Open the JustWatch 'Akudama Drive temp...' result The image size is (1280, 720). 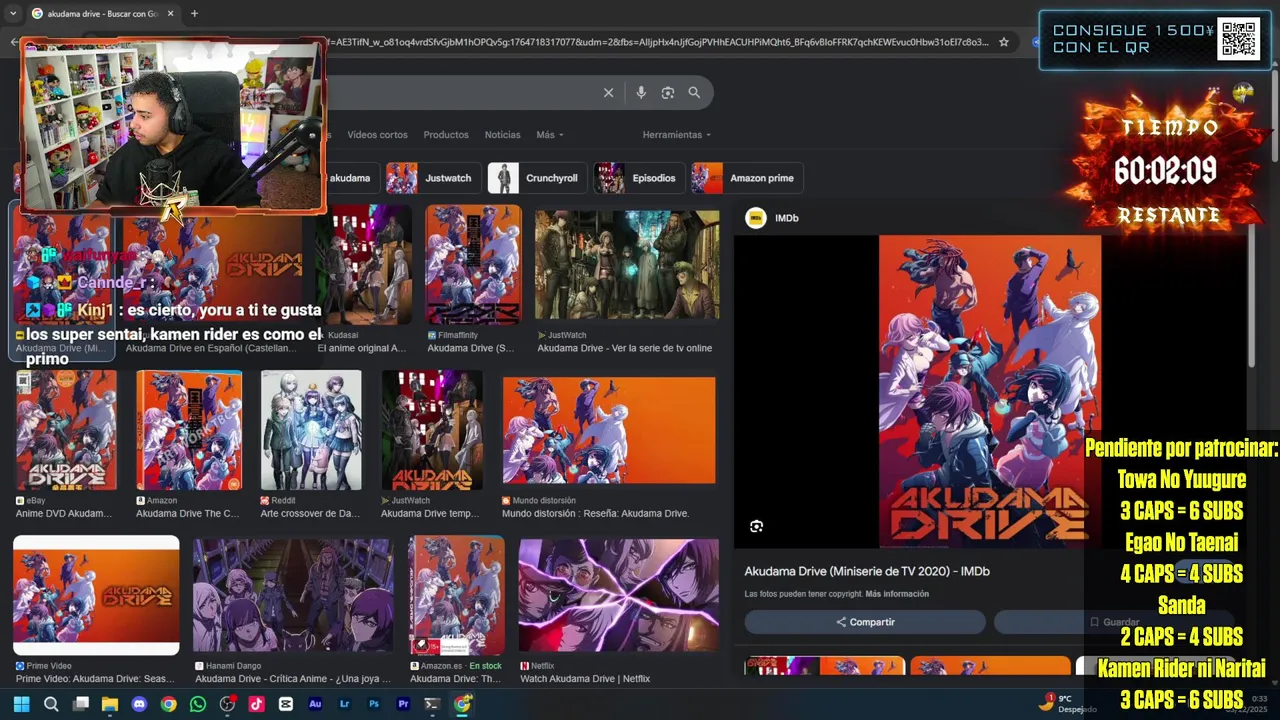click(x=431, y=444)
